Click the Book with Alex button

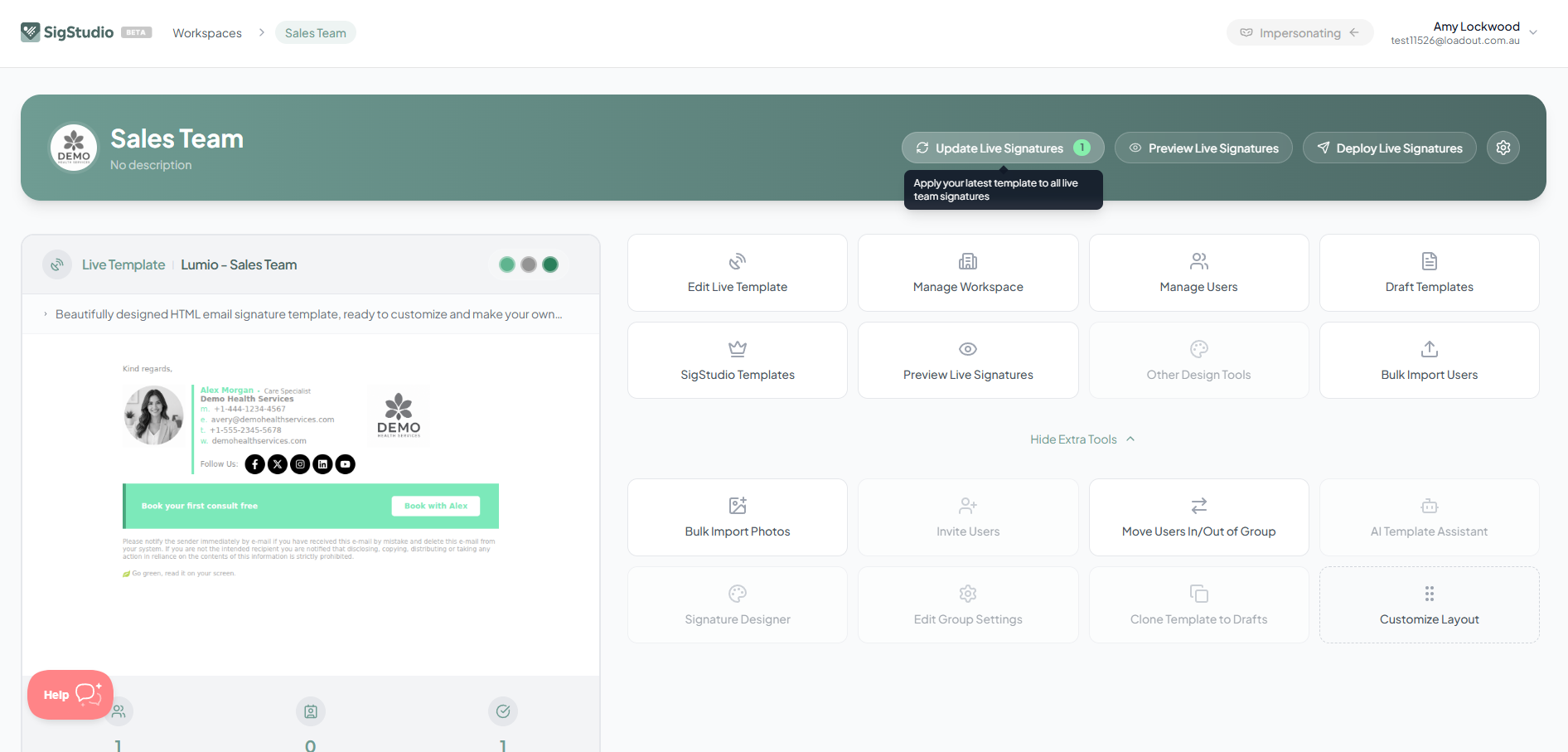(436, 506)
